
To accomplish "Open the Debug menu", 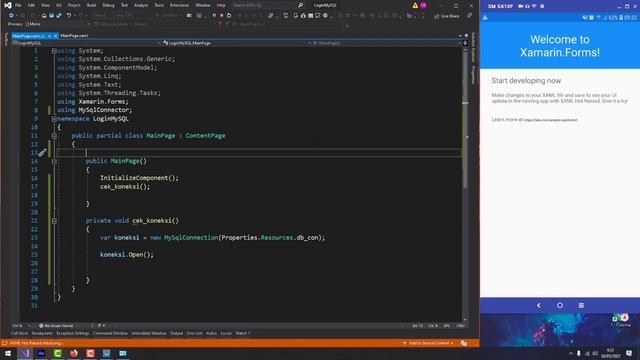I will tap(108, 5).
